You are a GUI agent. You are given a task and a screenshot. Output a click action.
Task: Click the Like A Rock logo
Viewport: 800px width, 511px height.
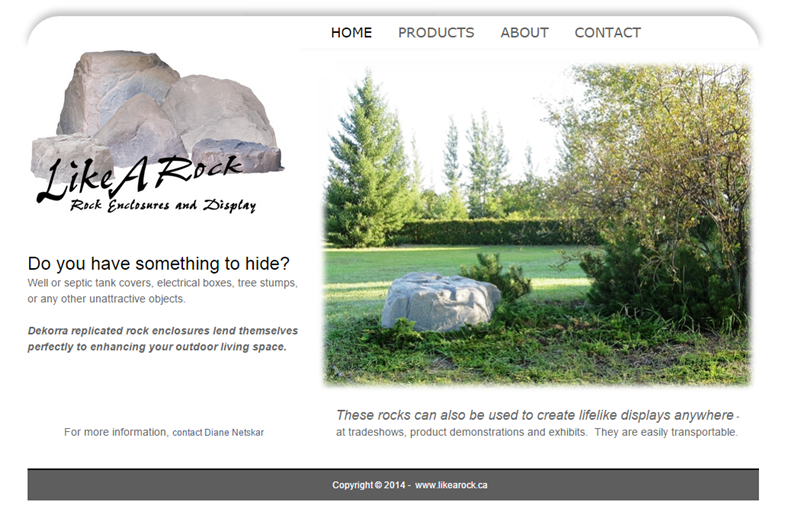157,132
